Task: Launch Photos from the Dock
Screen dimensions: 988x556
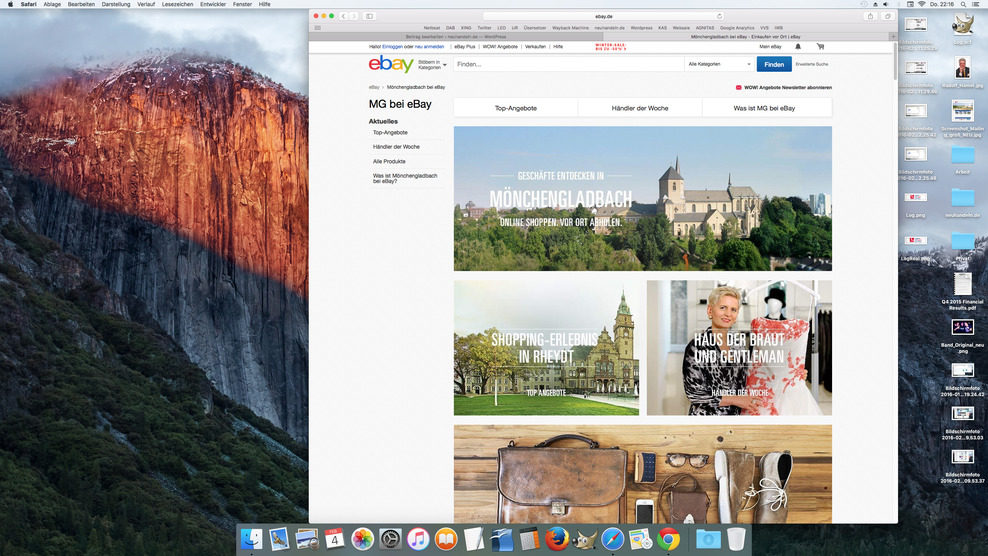Action: pos(362,540)
